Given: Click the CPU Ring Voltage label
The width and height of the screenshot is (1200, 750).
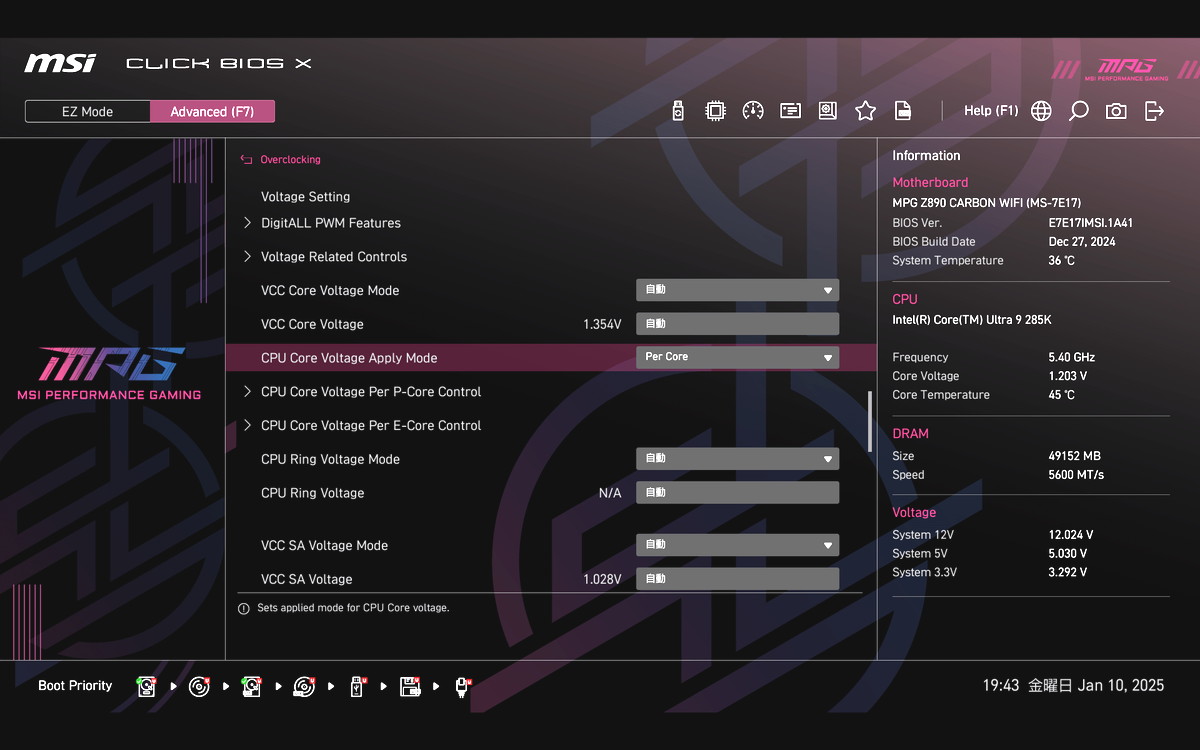Looking at the screenshot, I should (x=312, y=494).
